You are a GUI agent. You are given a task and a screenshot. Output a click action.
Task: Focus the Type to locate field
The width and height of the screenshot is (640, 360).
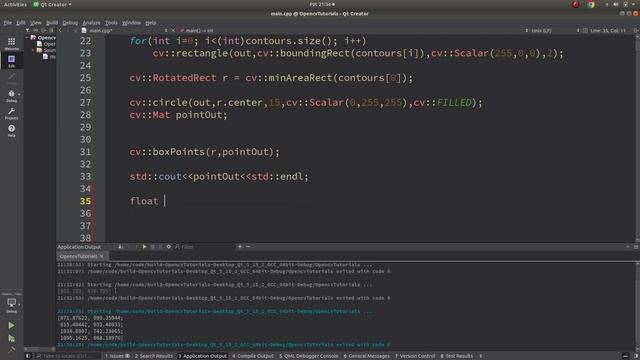[x=67, y=356]
